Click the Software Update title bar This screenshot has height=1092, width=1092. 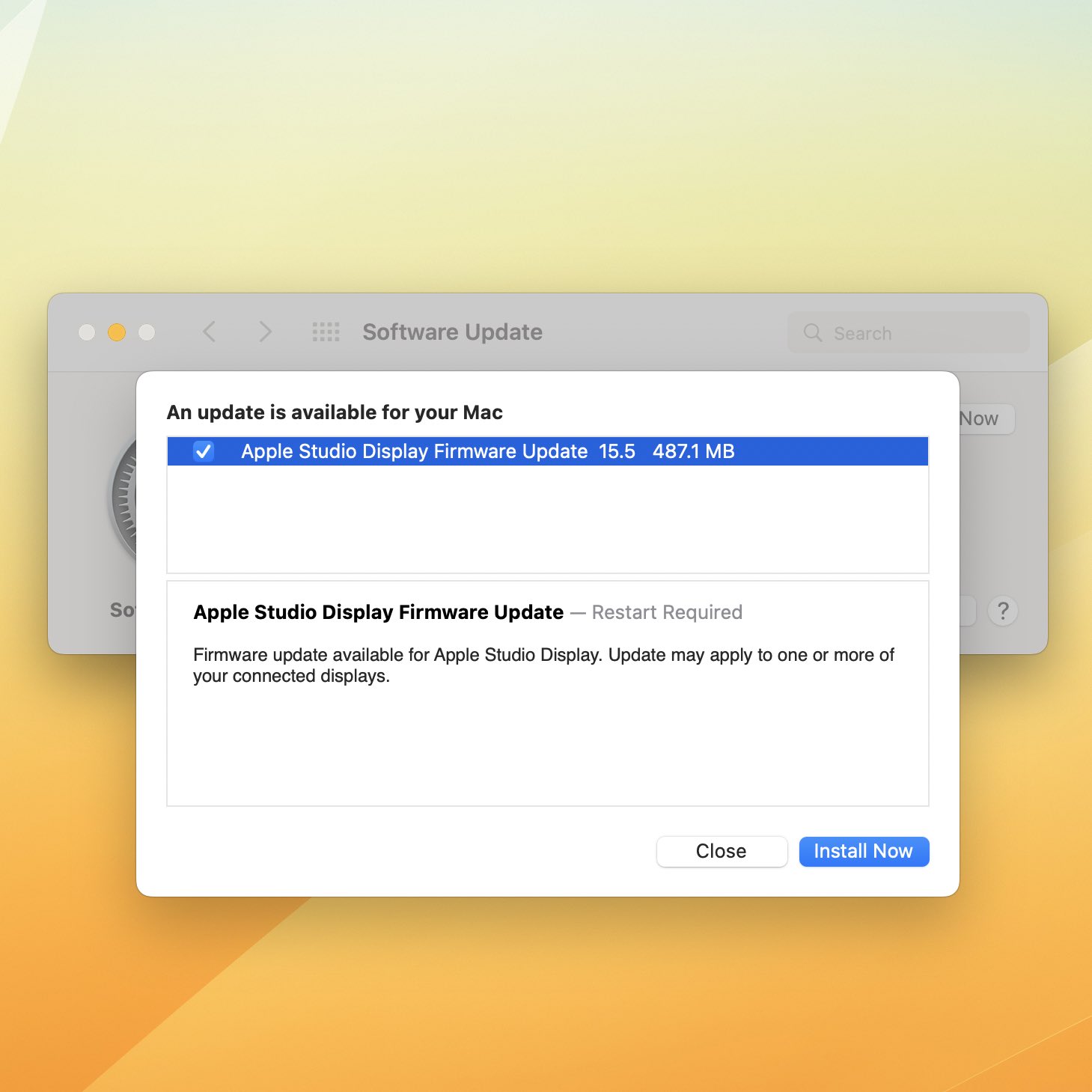452,332
